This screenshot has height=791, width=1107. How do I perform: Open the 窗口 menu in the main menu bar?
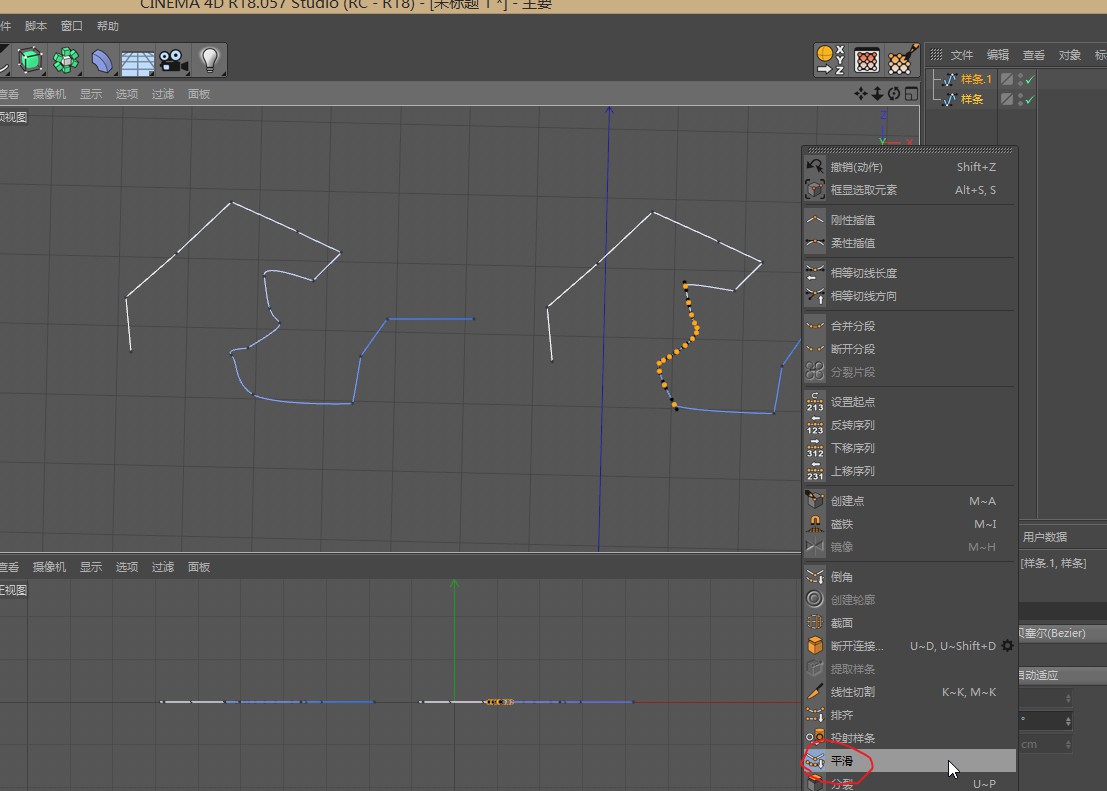[x=71, y=26]
